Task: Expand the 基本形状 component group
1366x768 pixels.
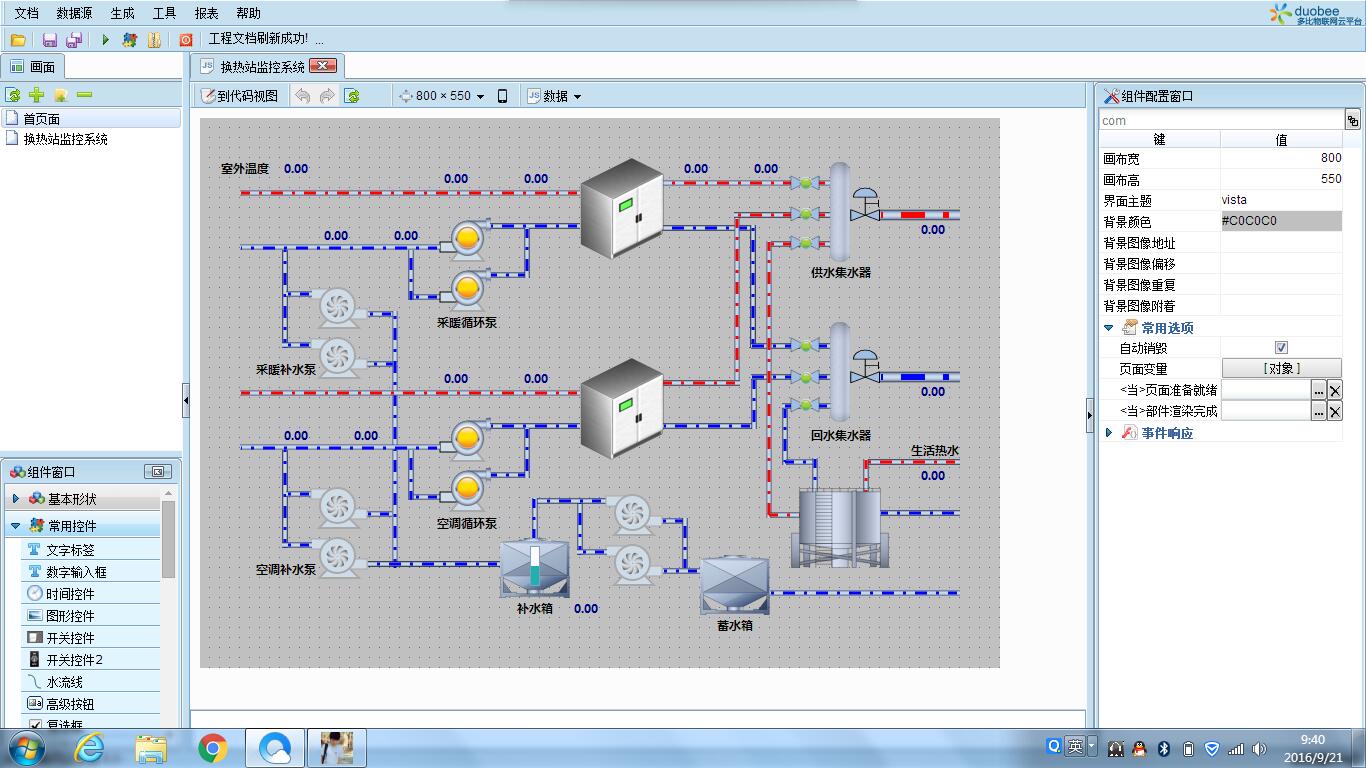Action: (15, 499)
